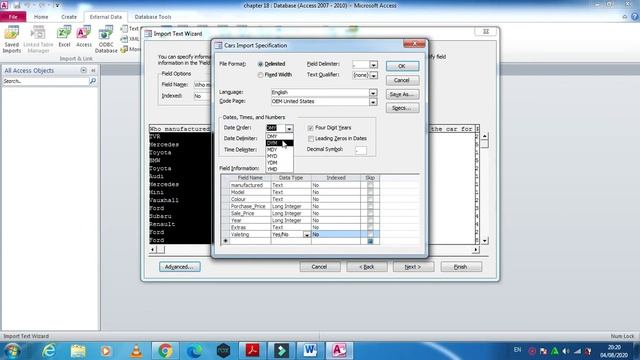
Task: Open the Access Help question mark icon
Action: click(x=634, y=17)
